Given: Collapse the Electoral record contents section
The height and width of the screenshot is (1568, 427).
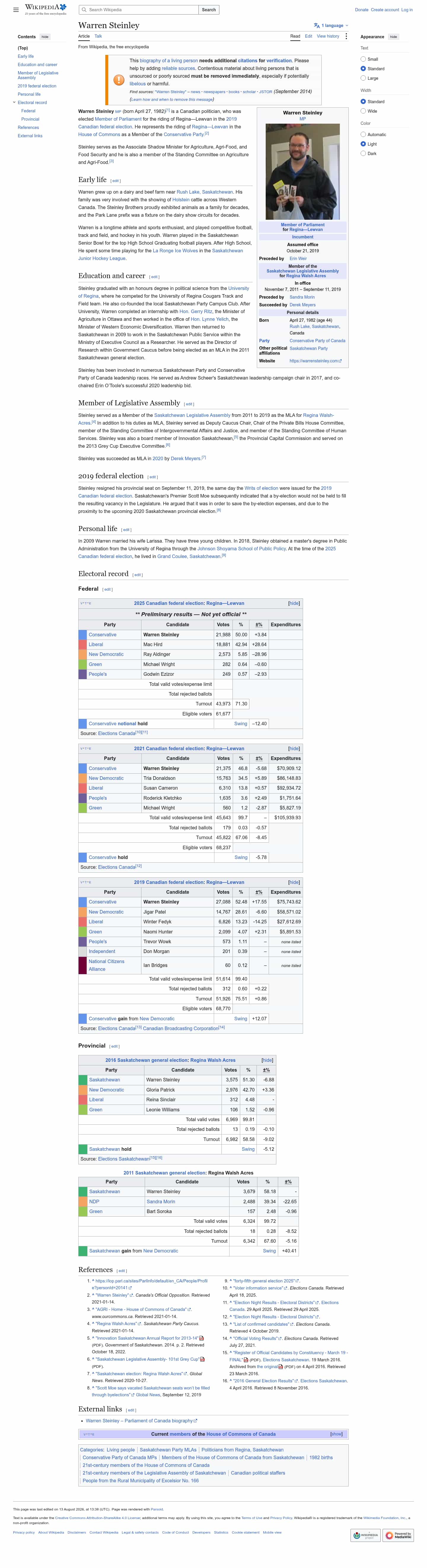Looking at the screenshot, I should [x=14, y=102].
